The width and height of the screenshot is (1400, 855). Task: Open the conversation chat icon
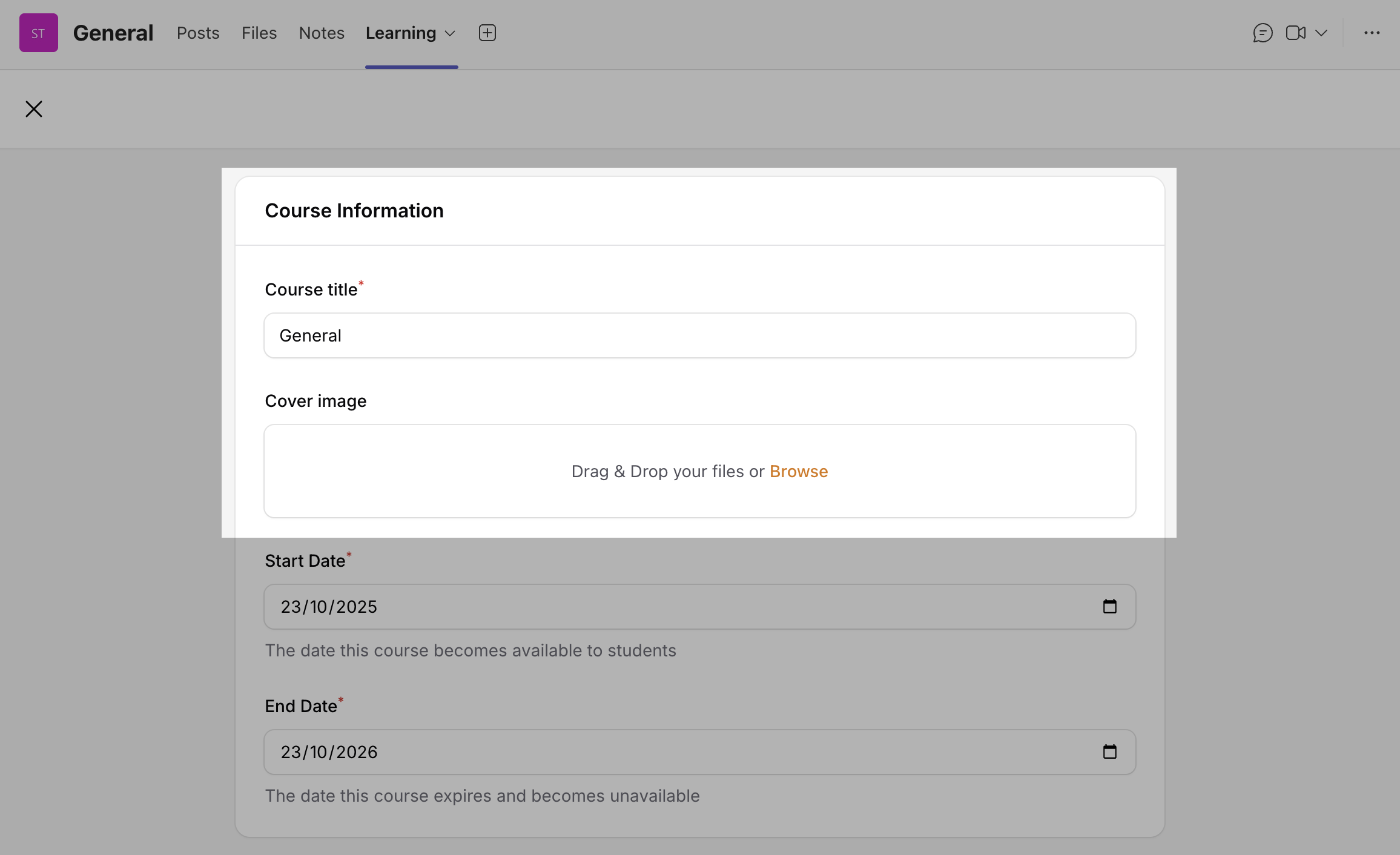[x=1263, y=33]
